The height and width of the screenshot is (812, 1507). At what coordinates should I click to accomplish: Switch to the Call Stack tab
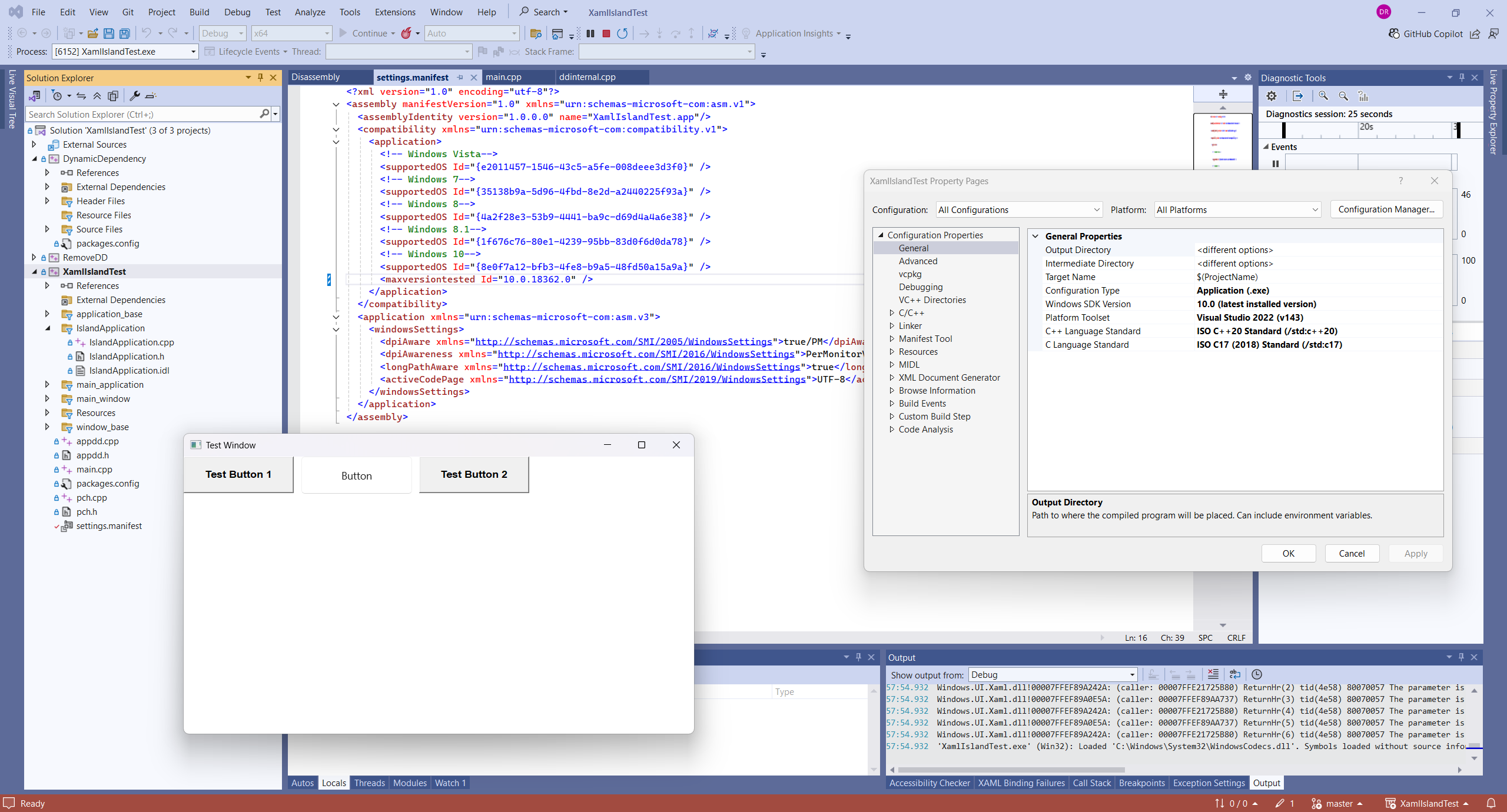click(1091, 783)
